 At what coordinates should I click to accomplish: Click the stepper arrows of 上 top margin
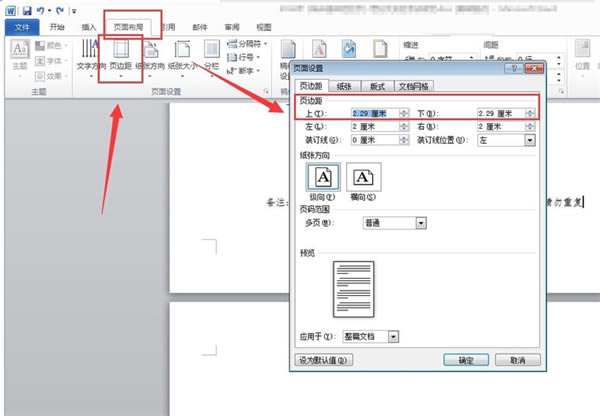point(403,113)
